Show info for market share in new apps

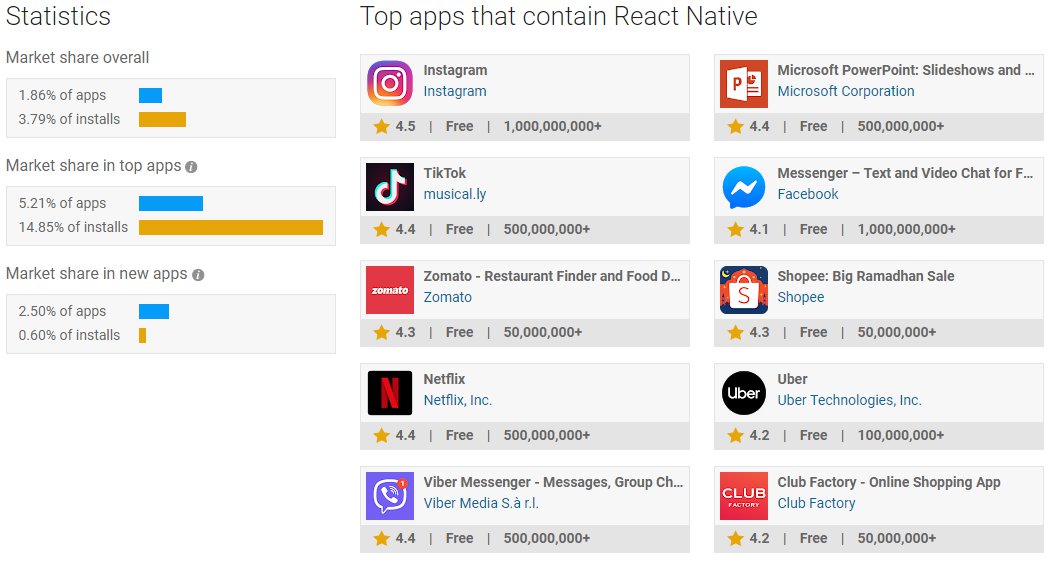click(x=198, y=275)
